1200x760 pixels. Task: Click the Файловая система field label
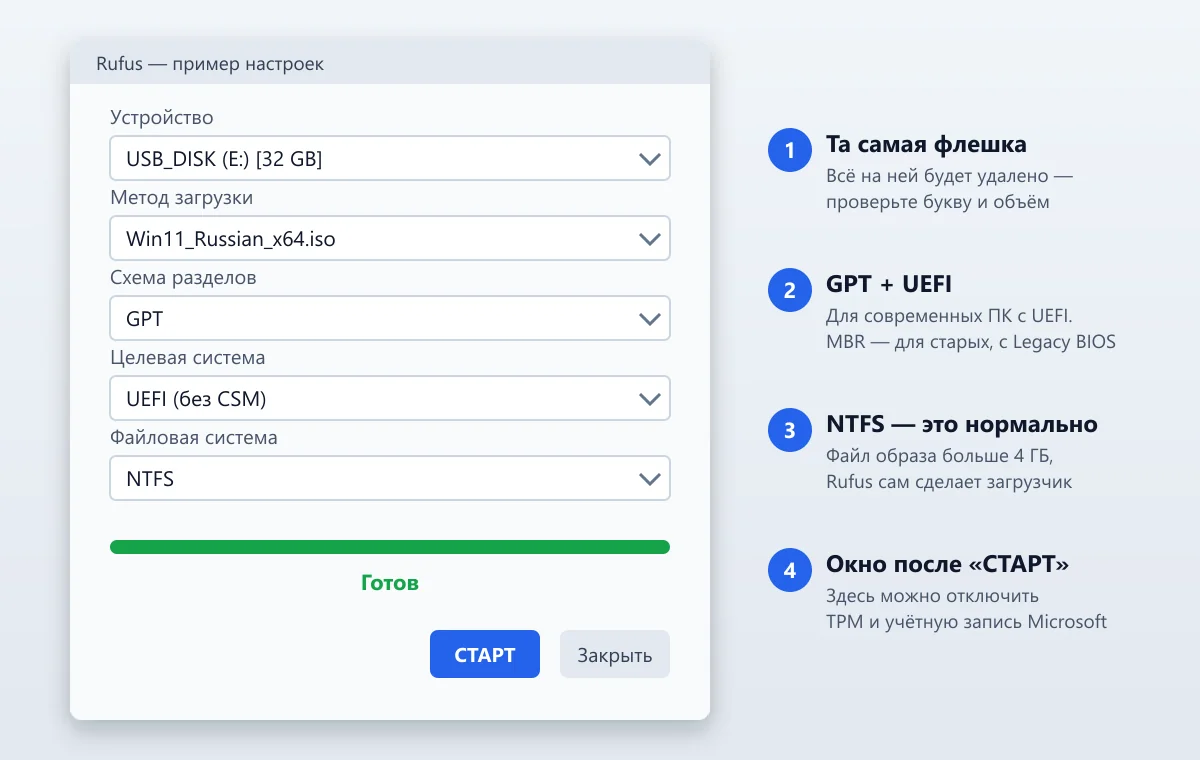[194, 437]
